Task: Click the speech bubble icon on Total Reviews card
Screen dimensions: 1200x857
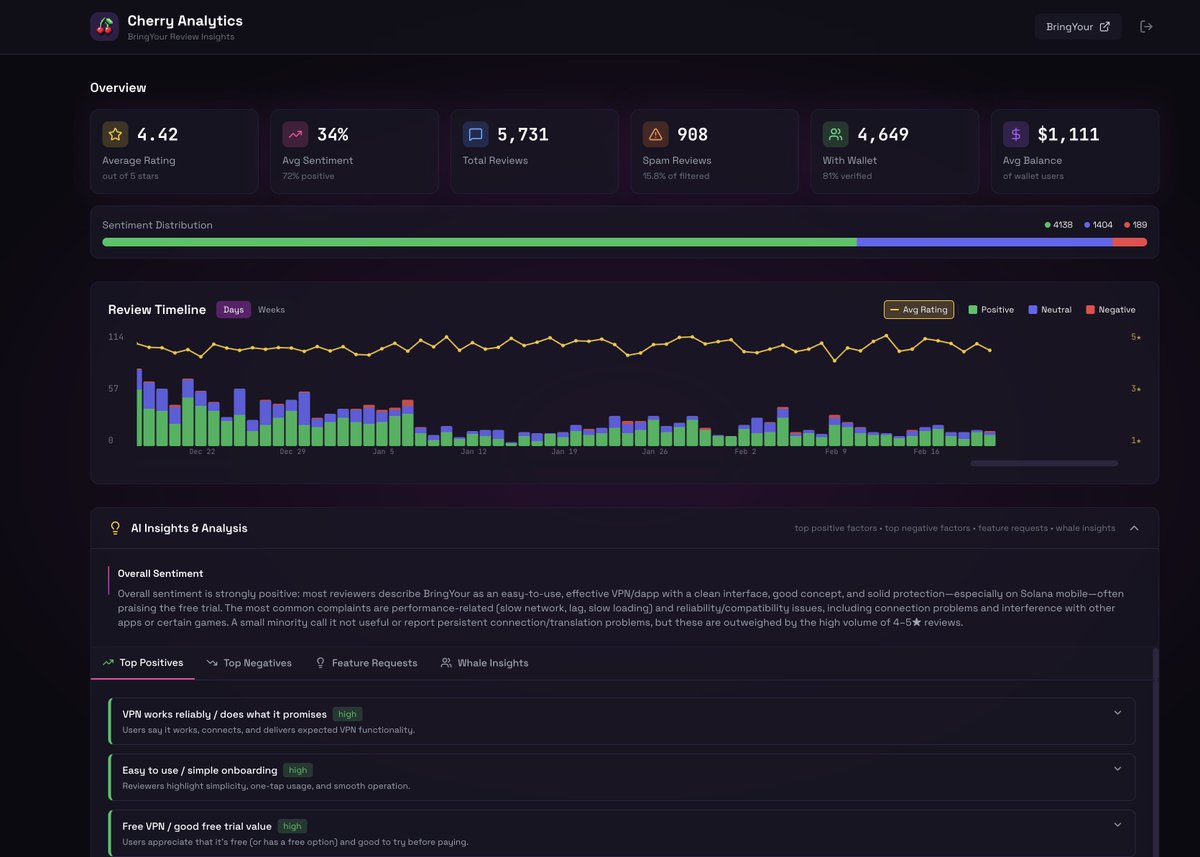Action: (x=474, y=133)
